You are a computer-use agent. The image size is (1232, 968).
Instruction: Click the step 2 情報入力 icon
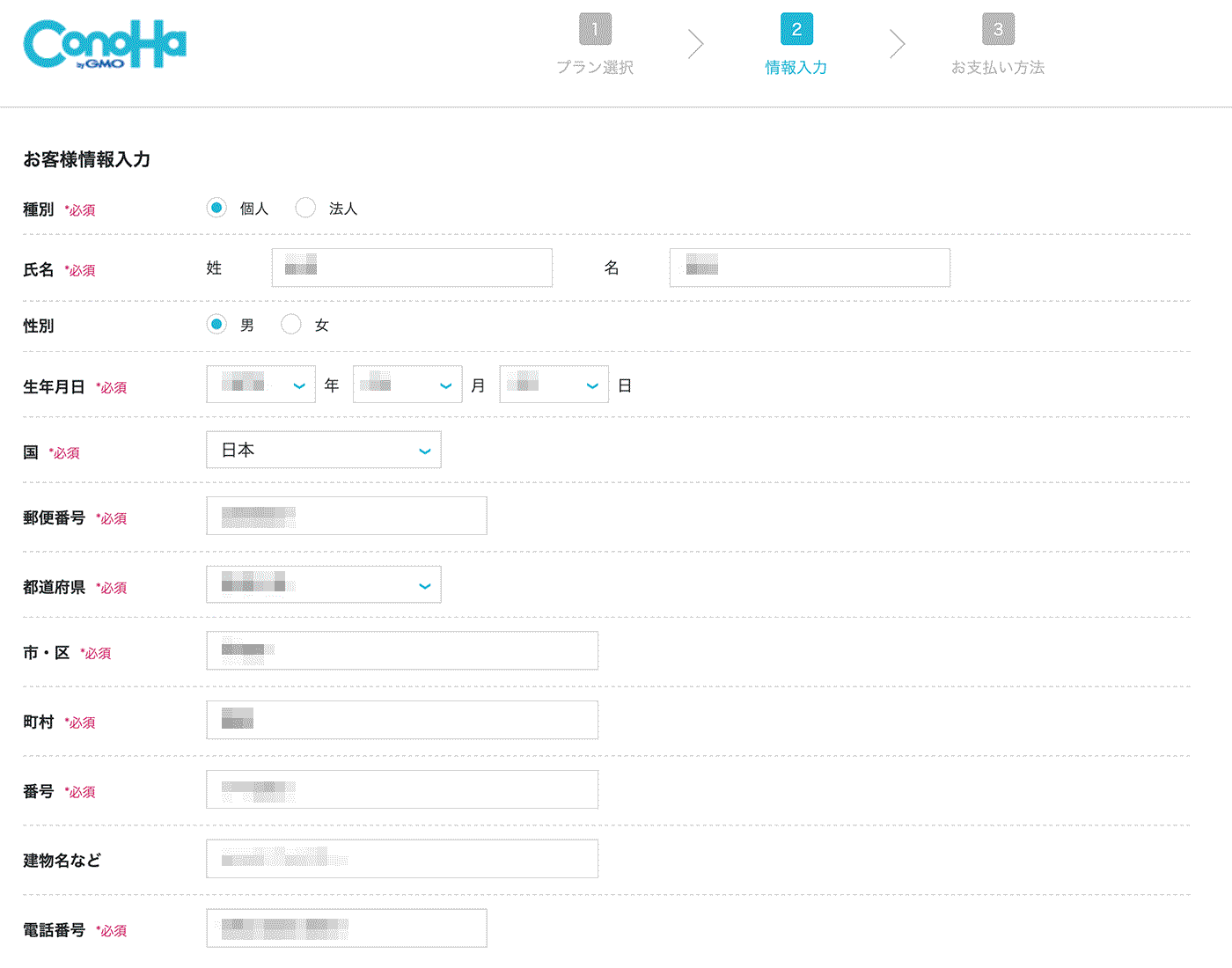pyautogui.click(x=796, y=29)
